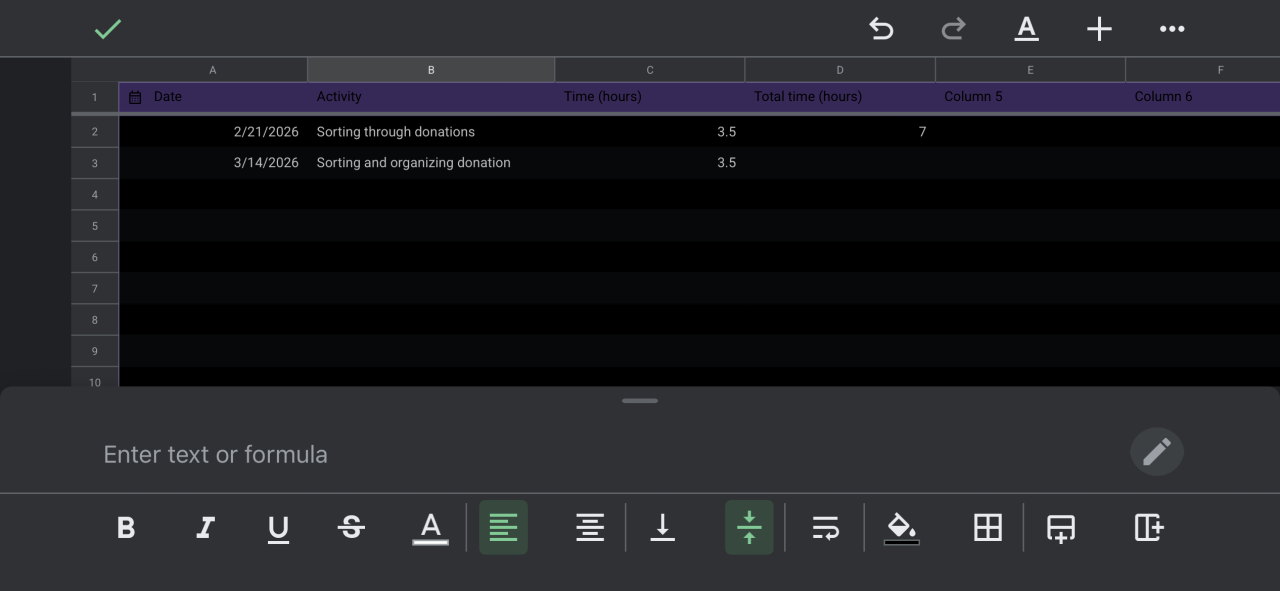Screen dimensions: 1280x591
Task: Select row 4 header
Action: pyautogui.click(x=95, y=194)
